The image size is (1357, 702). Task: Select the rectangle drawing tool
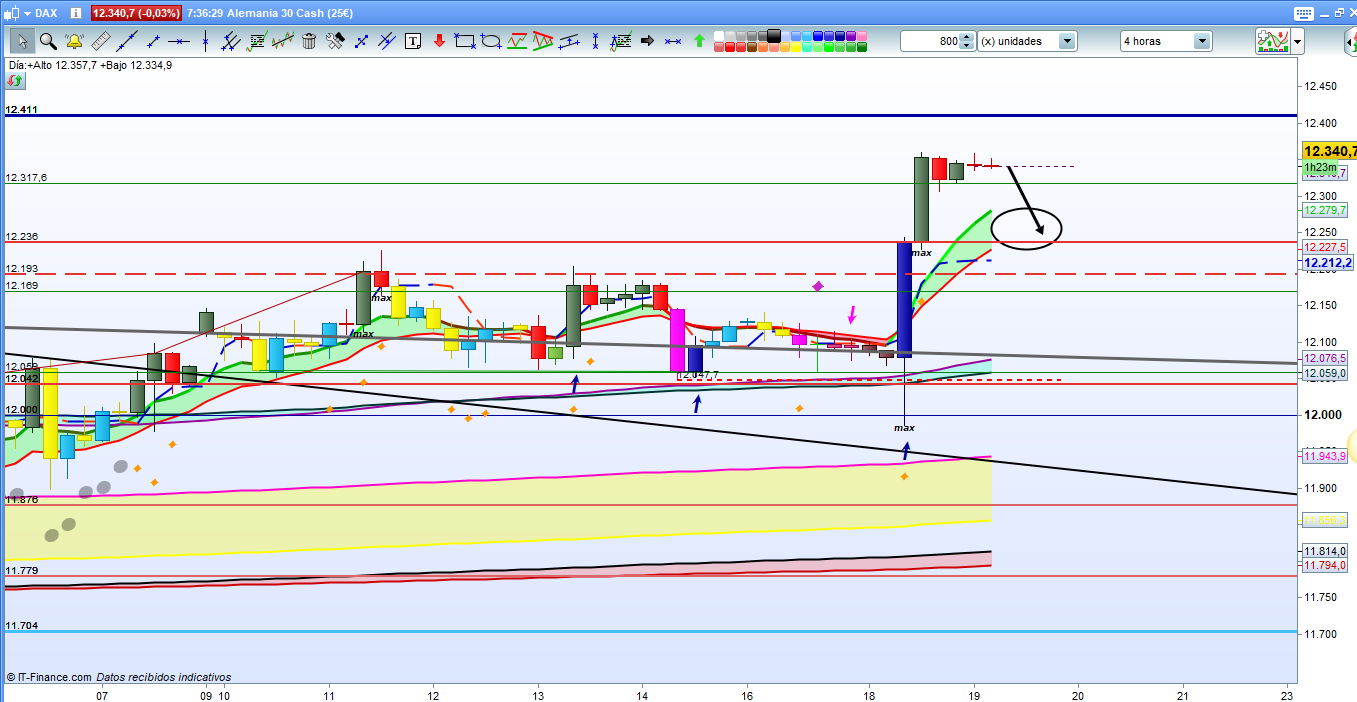pos(464,41)
